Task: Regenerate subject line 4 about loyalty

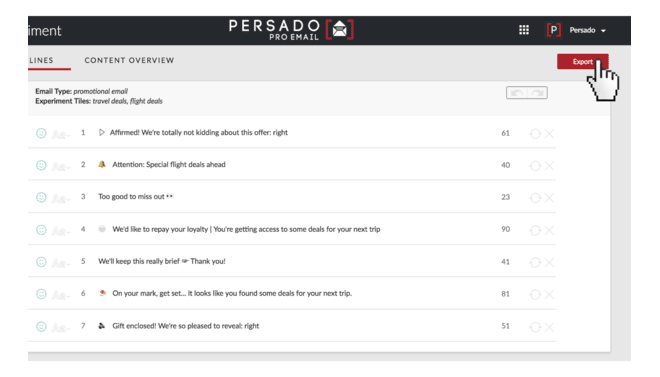Action: coord(535,230)
